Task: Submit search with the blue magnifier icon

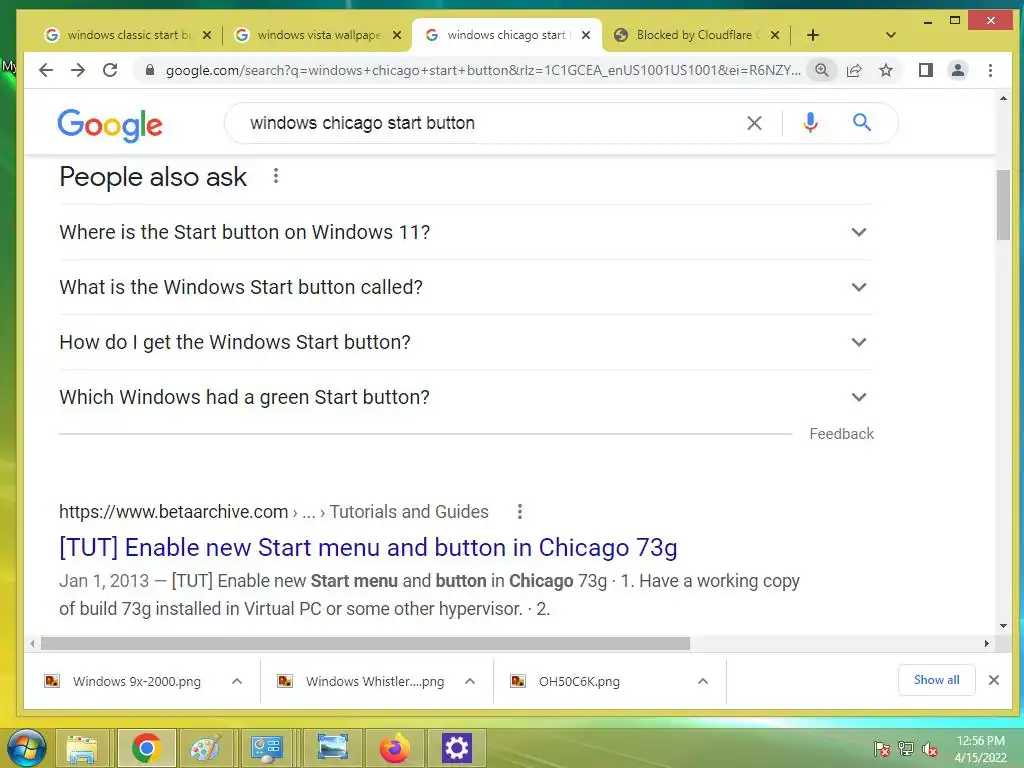Action: (861, 122)
